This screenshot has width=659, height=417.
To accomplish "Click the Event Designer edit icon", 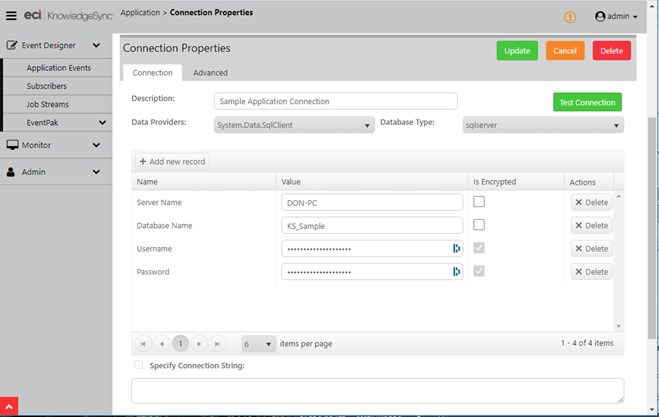I will tap(12, 45).
